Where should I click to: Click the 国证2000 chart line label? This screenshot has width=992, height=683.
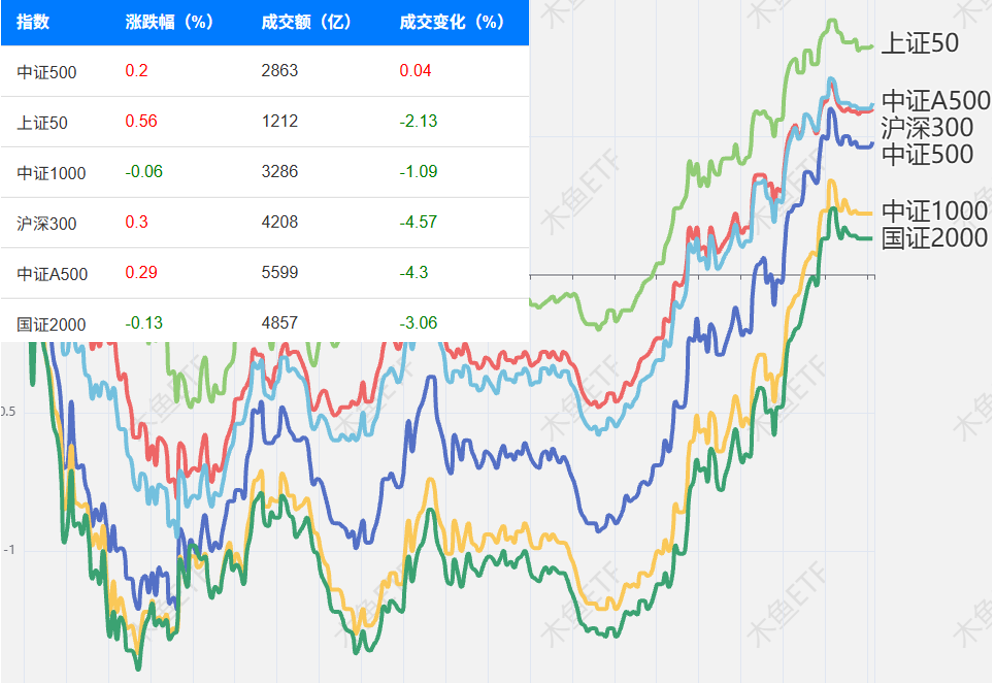(x=933, y=238)
